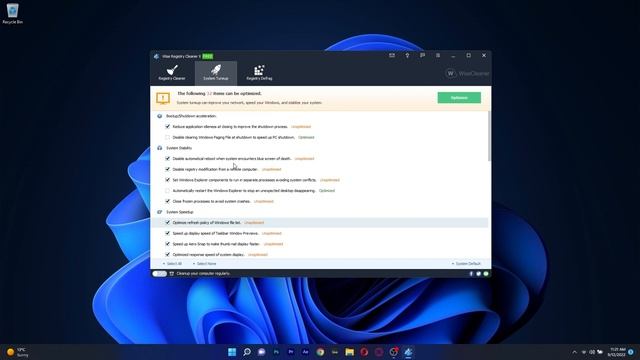Screen dimensions: 640x360
Task: Click the Select All link
Action: click(173, 264)
